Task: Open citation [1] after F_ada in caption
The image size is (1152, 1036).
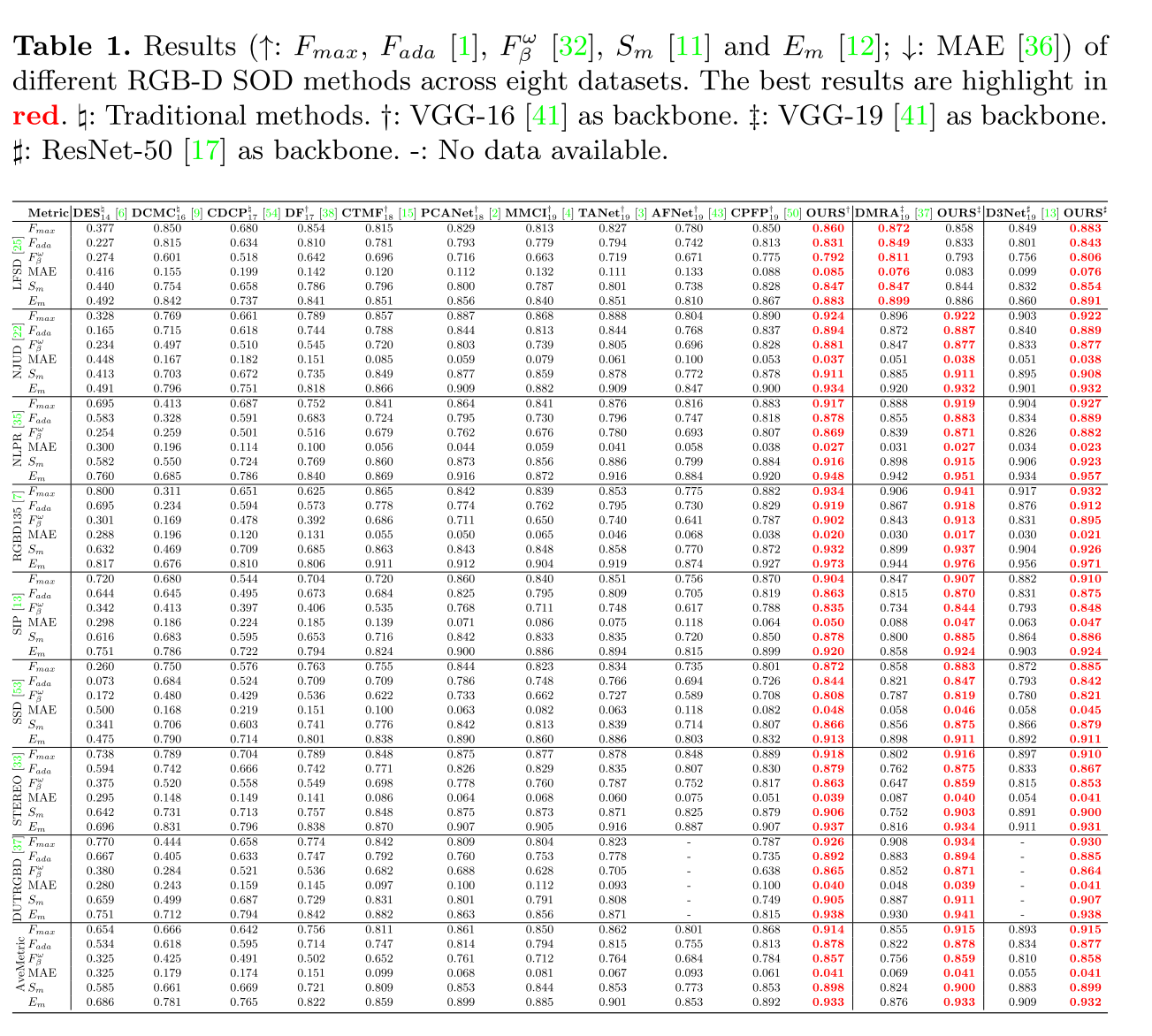Action: [463, 46]
